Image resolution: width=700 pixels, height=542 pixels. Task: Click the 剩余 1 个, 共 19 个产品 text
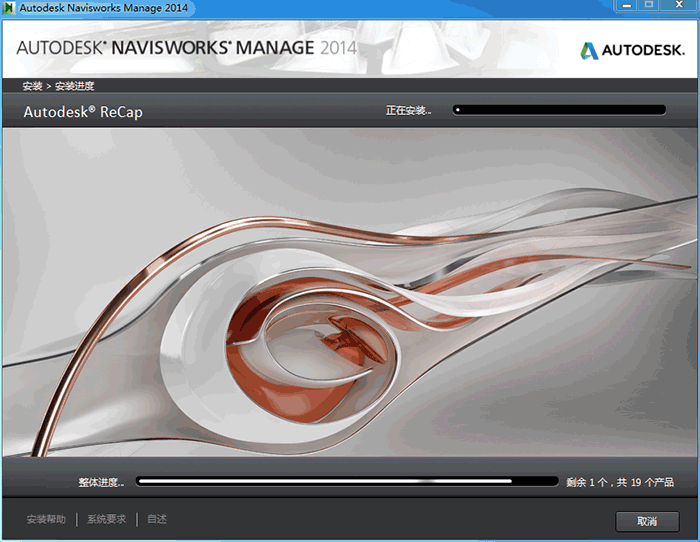pos(619,482)
